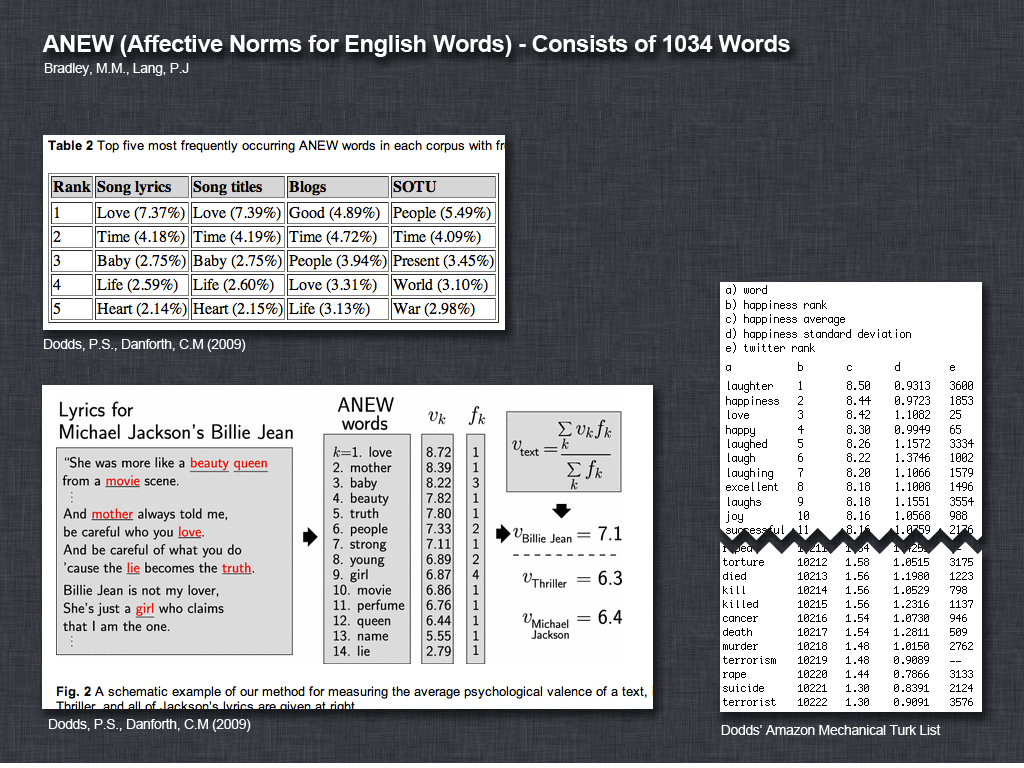Click the red underlined word 'beauty'
This screenshot has width=1024, height=768.
[209, 463]
